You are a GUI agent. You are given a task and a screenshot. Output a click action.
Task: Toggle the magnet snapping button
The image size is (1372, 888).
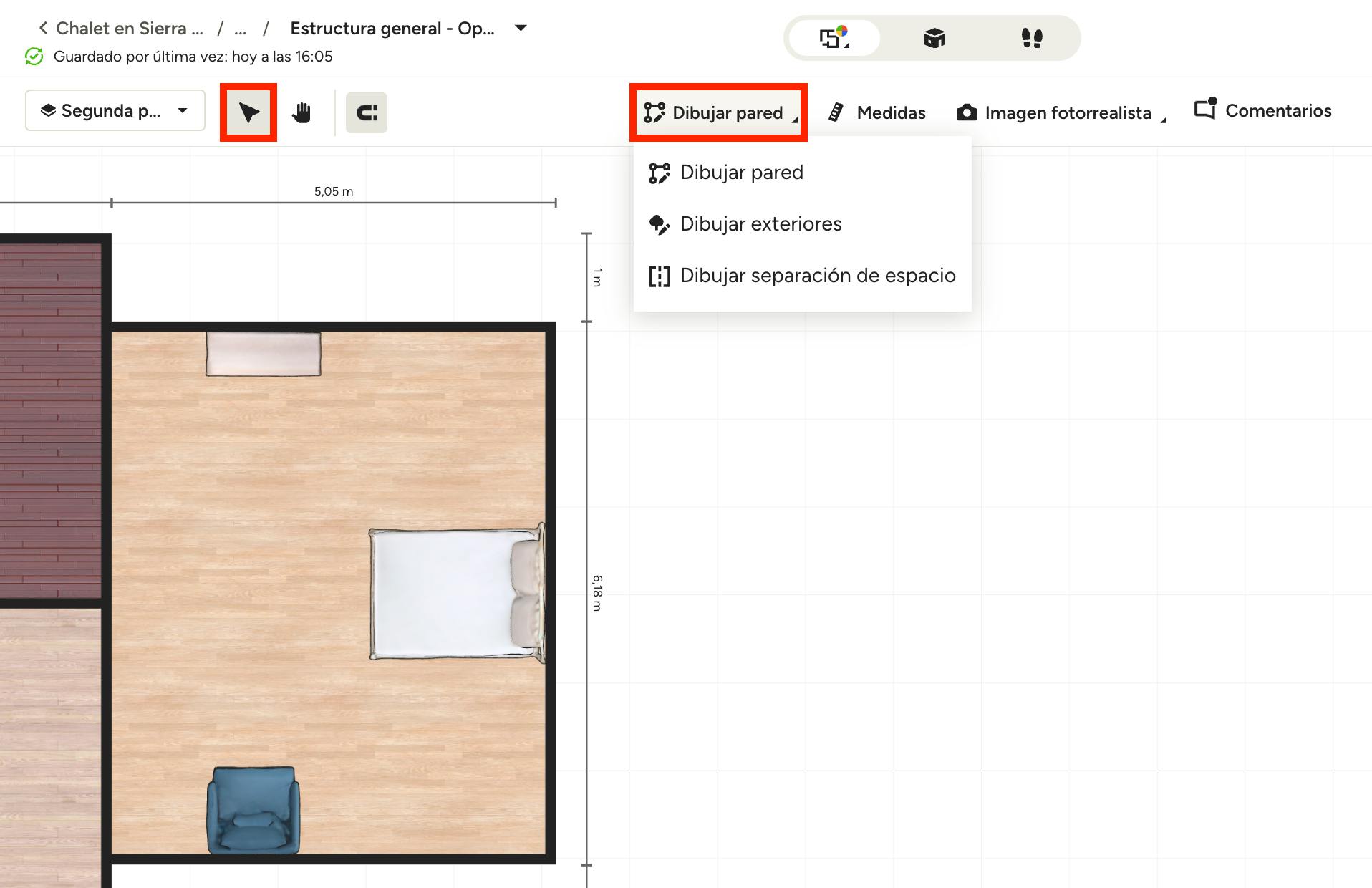click(x=367, y=112)
